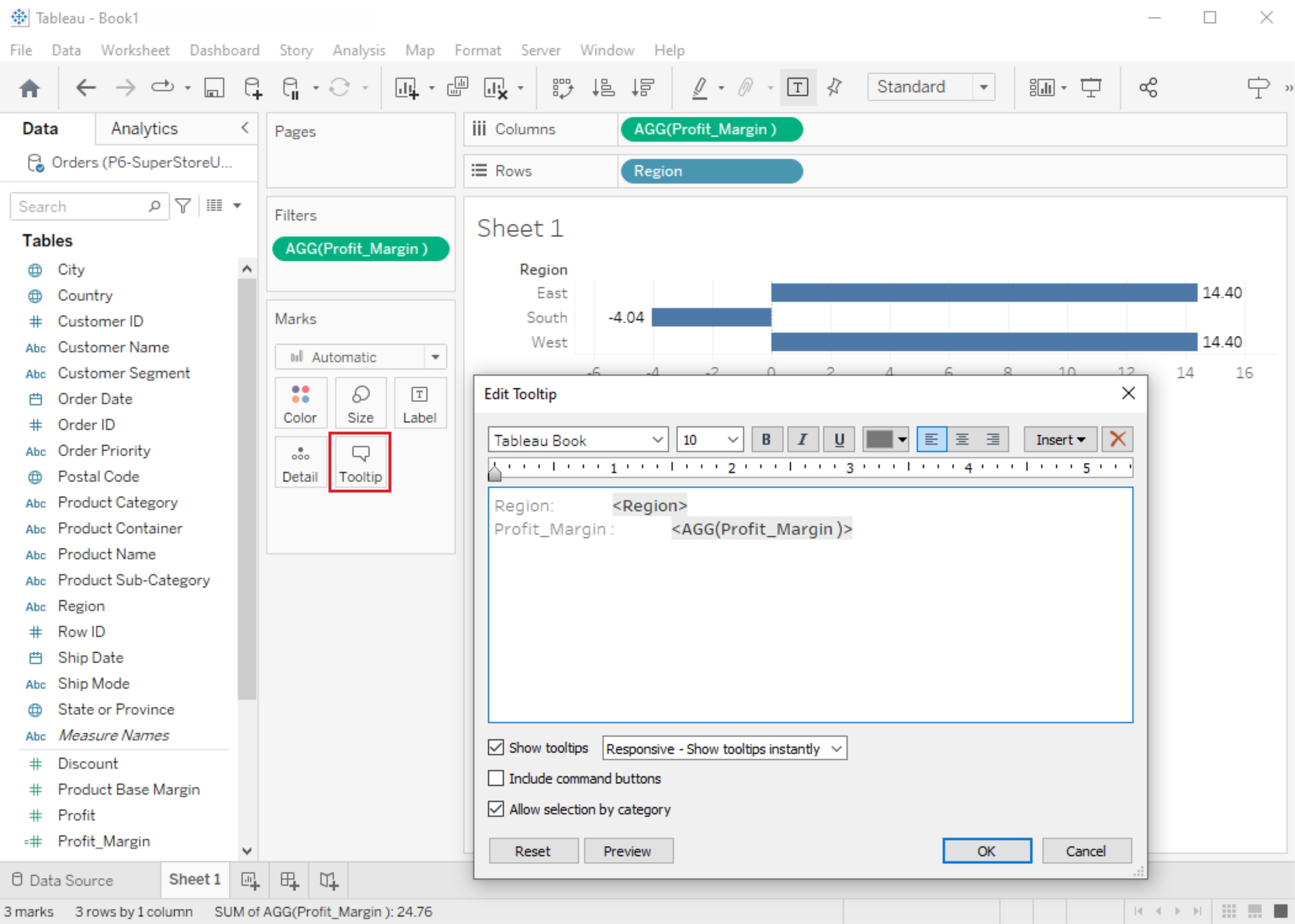Center align tooltip text
Screen dimensions: 1295x924
(x=962, y=439)
